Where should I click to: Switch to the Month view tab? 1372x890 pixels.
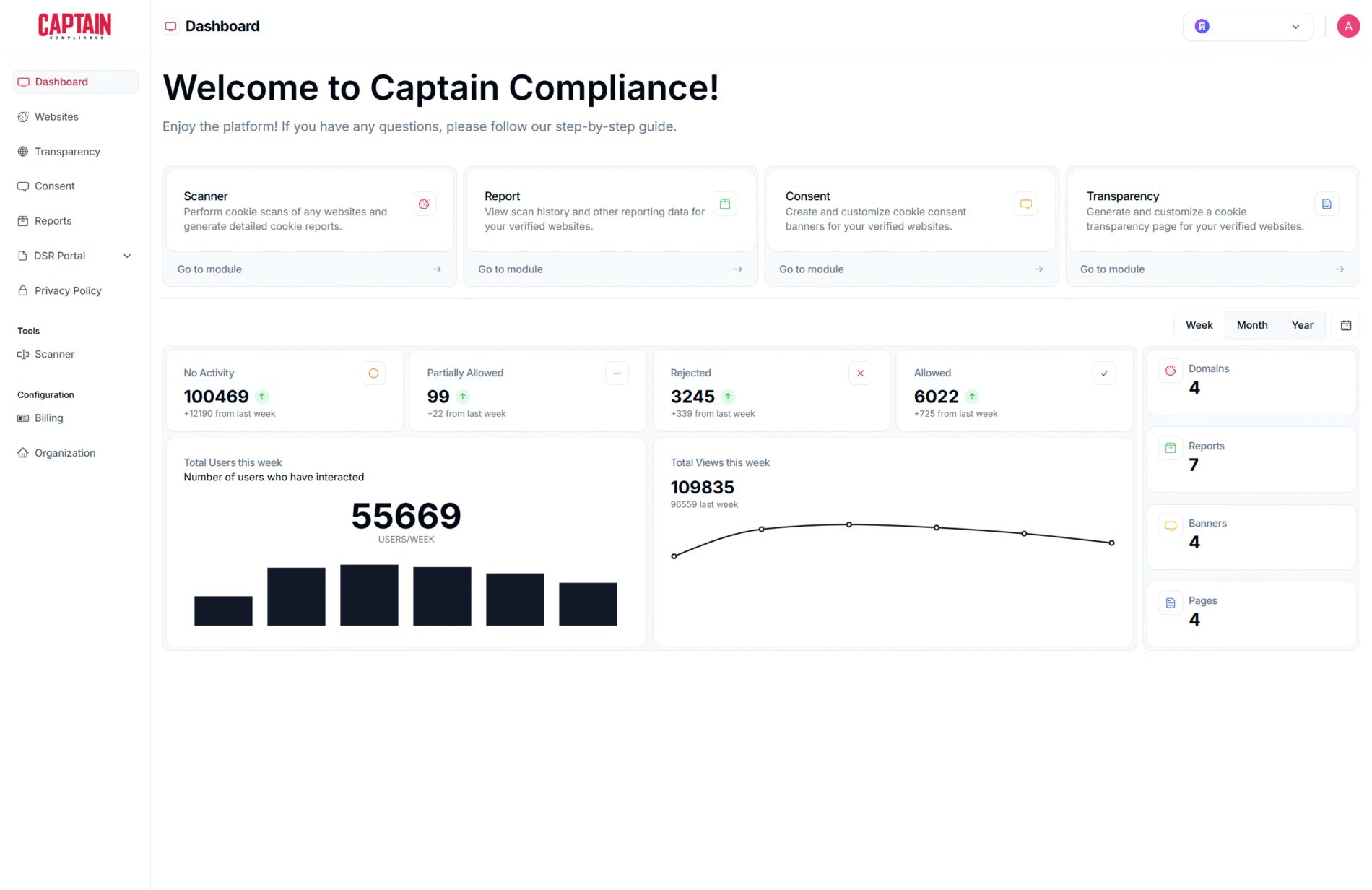(x=1251, y=325)
